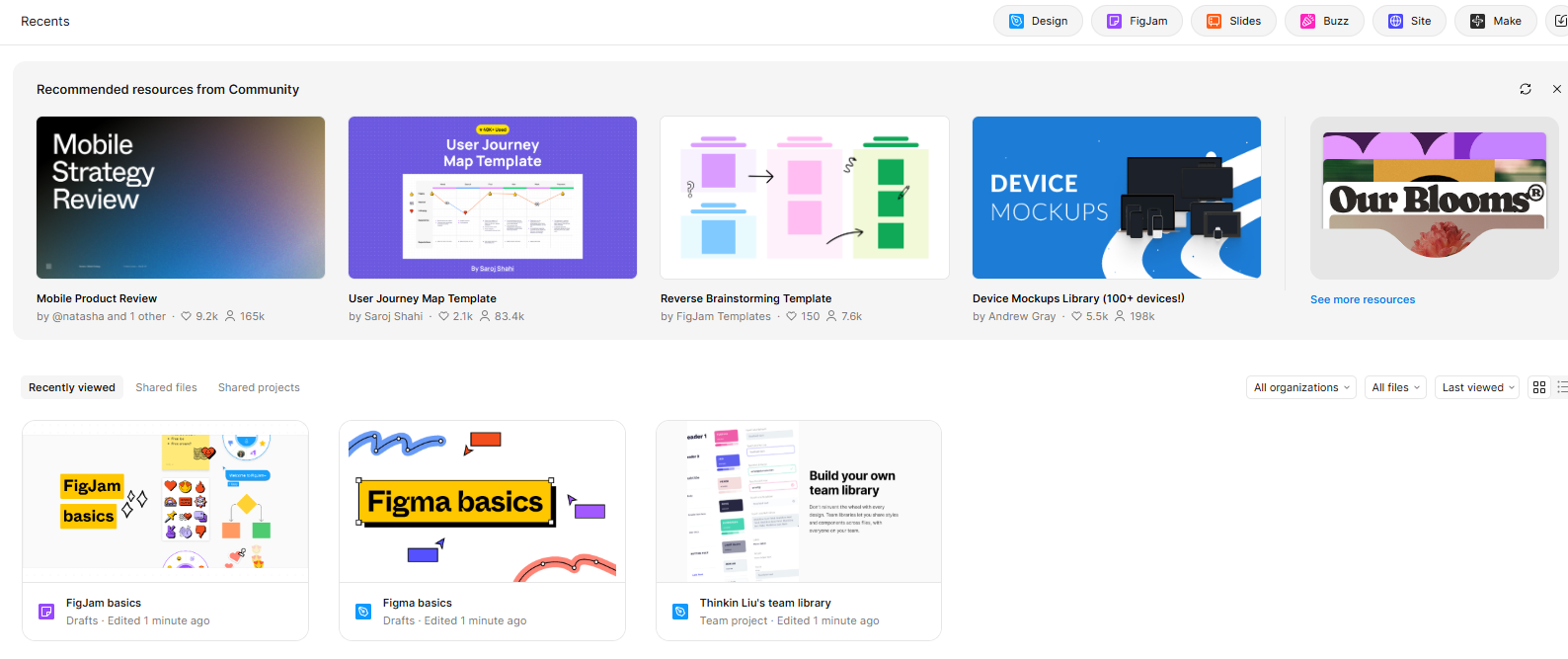Switch to list view icon
This screenshot has width=1568, height=659.
(x=1561, y=387)
